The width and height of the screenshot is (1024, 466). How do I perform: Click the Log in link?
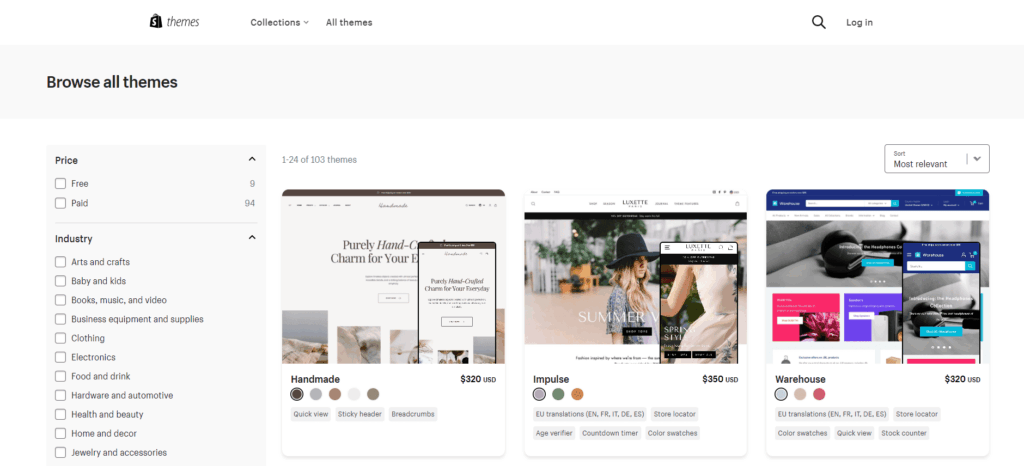(859, 22)
